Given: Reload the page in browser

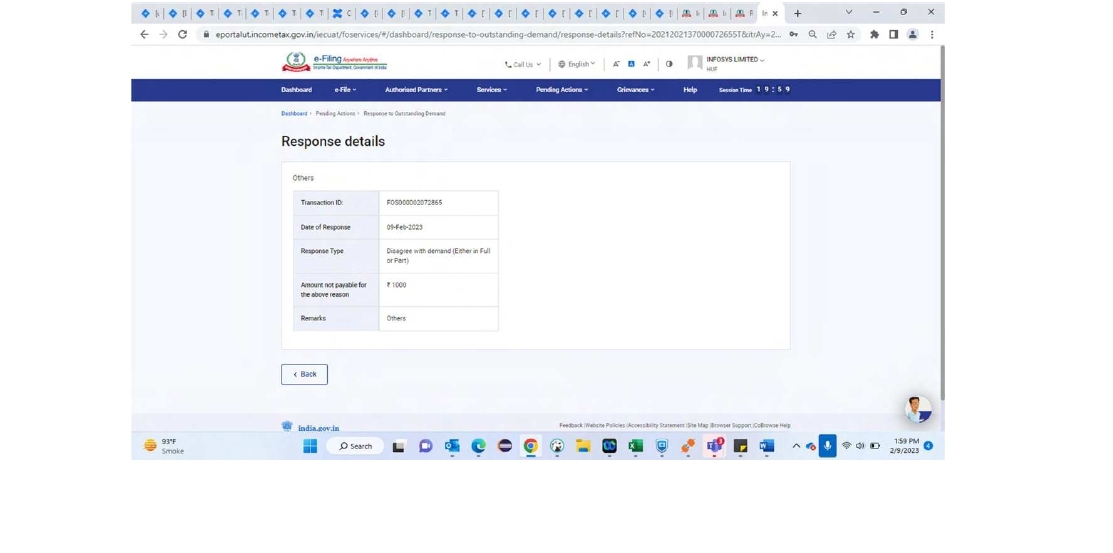Looking at the screenshot, I should pyautogui.click(x=182, y=34).
